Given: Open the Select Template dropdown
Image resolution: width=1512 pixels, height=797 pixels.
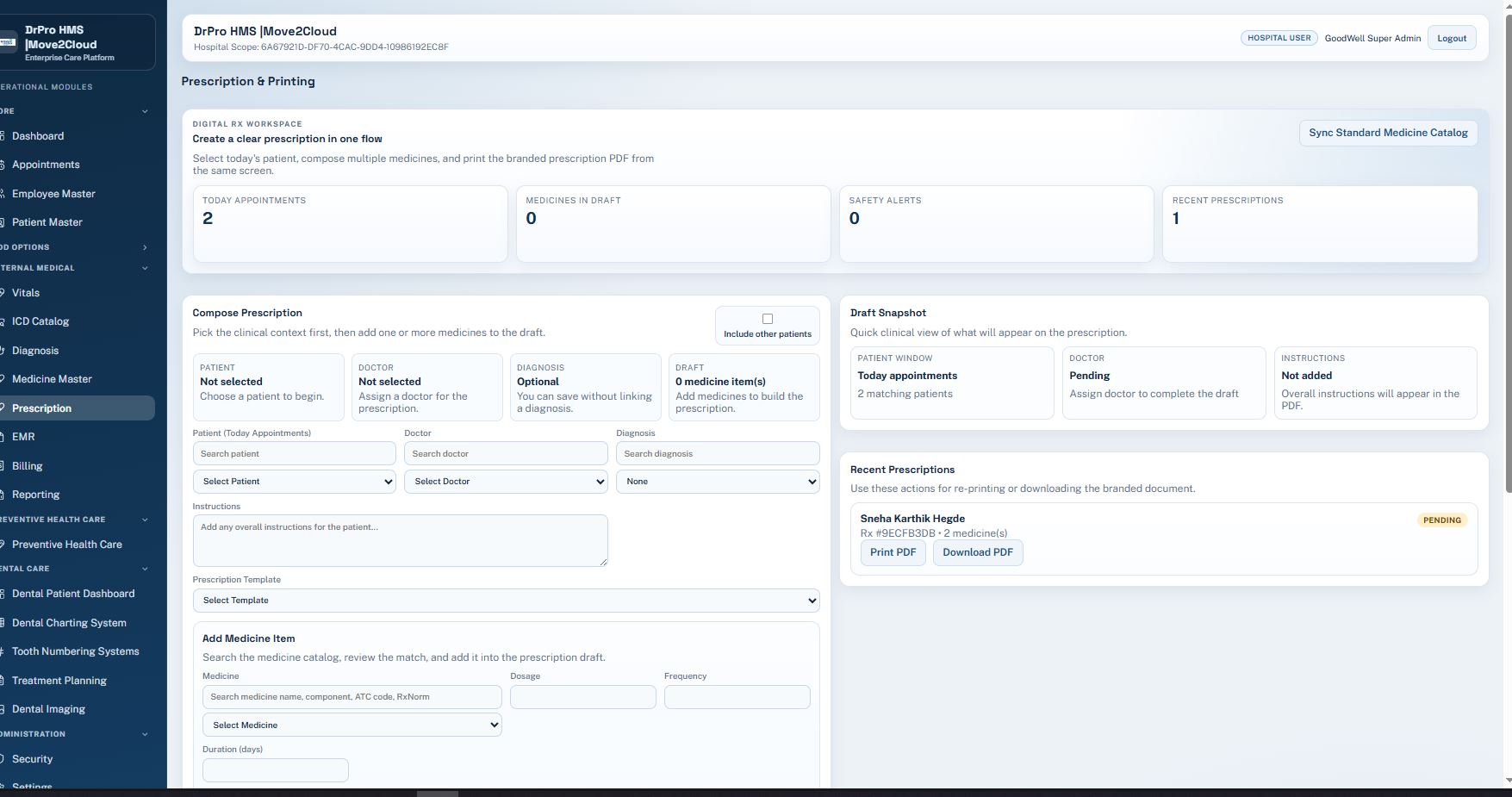Looking at the screenshot, I should [506, 601].
